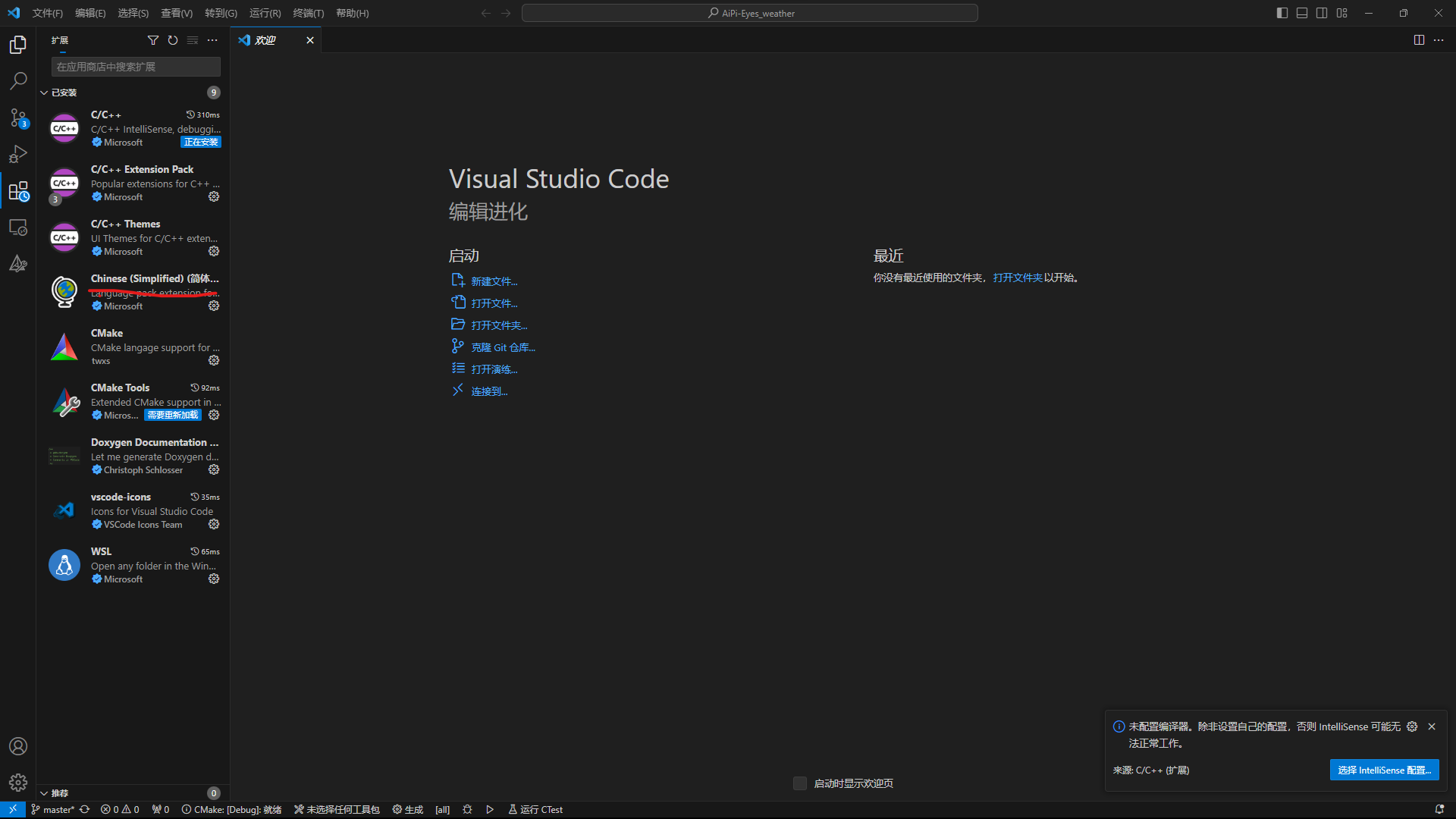
Task: Split the editor to the right
Action: pos(1419,40)
